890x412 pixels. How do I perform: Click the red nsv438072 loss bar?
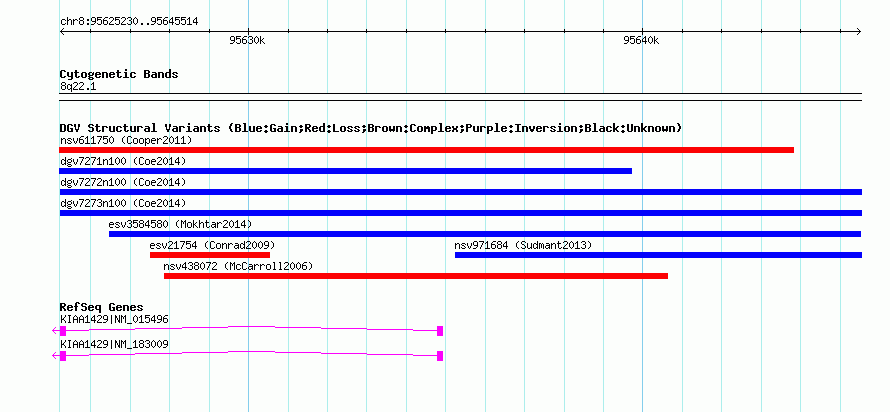pyautogui.click(x=415, y=276)
